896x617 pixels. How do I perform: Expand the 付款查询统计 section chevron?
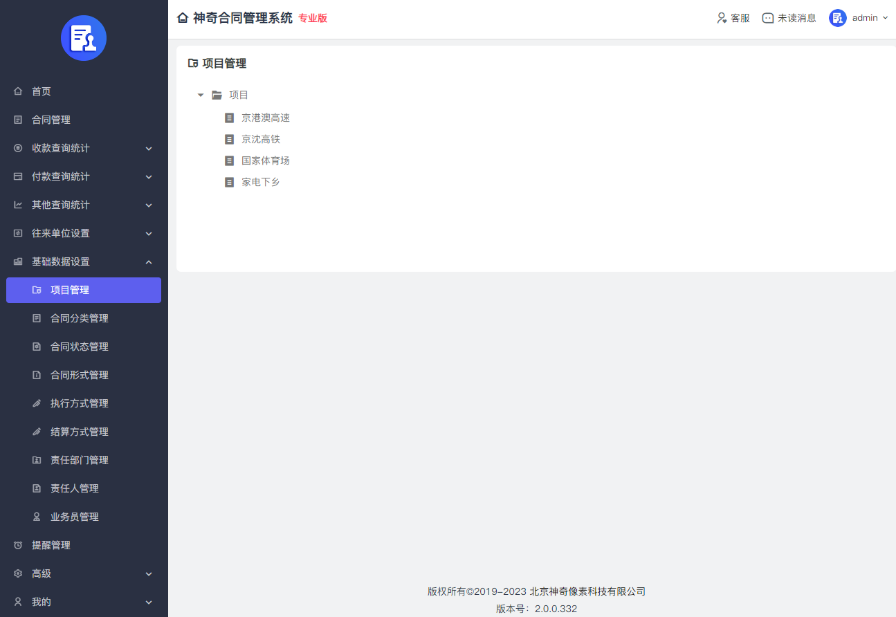(x=148, y=175)
